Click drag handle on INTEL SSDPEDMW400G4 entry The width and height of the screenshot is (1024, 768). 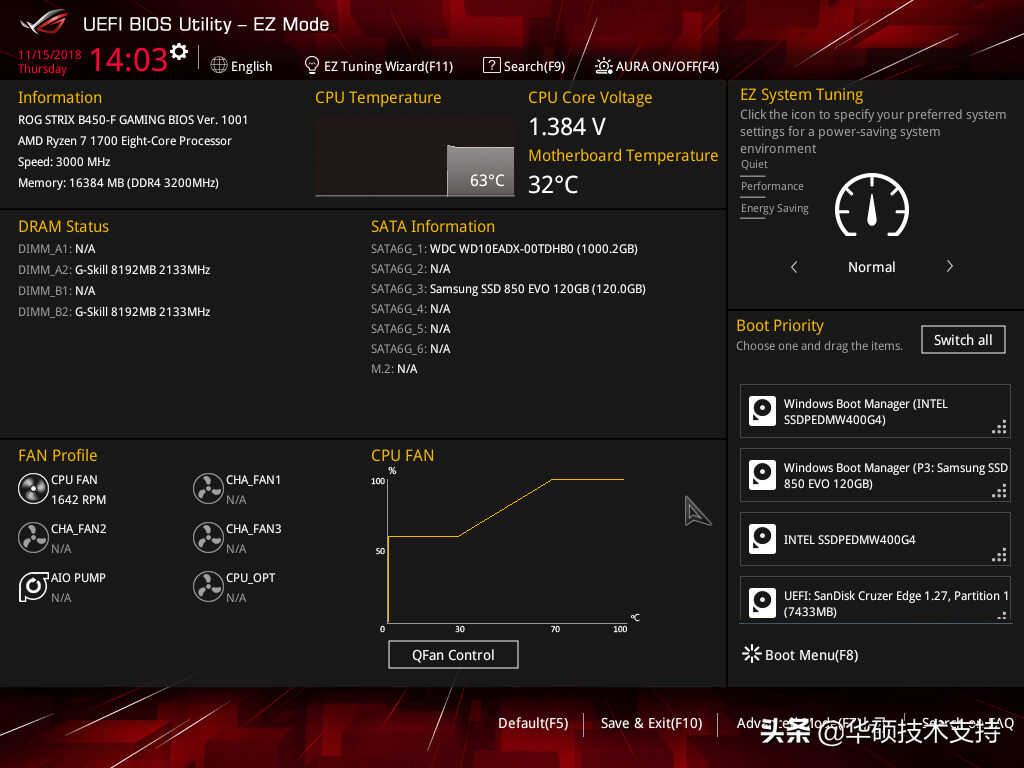[999, 556]
